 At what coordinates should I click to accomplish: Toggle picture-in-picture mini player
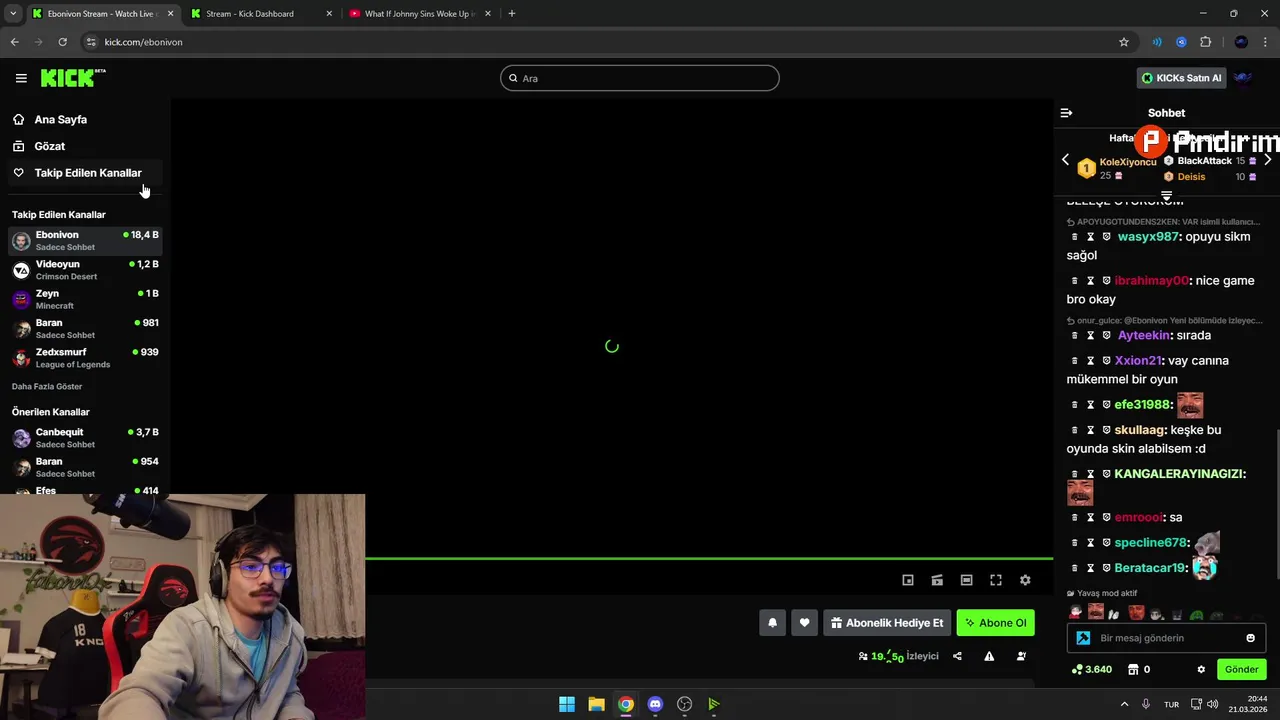click(908, 580)
